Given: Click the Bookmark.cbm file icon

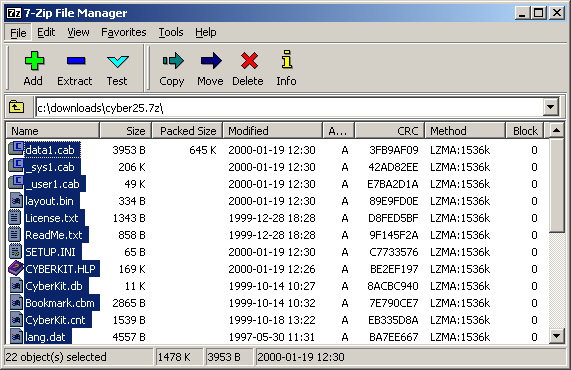Looking at the screenshot, I should tap(16, 303).
